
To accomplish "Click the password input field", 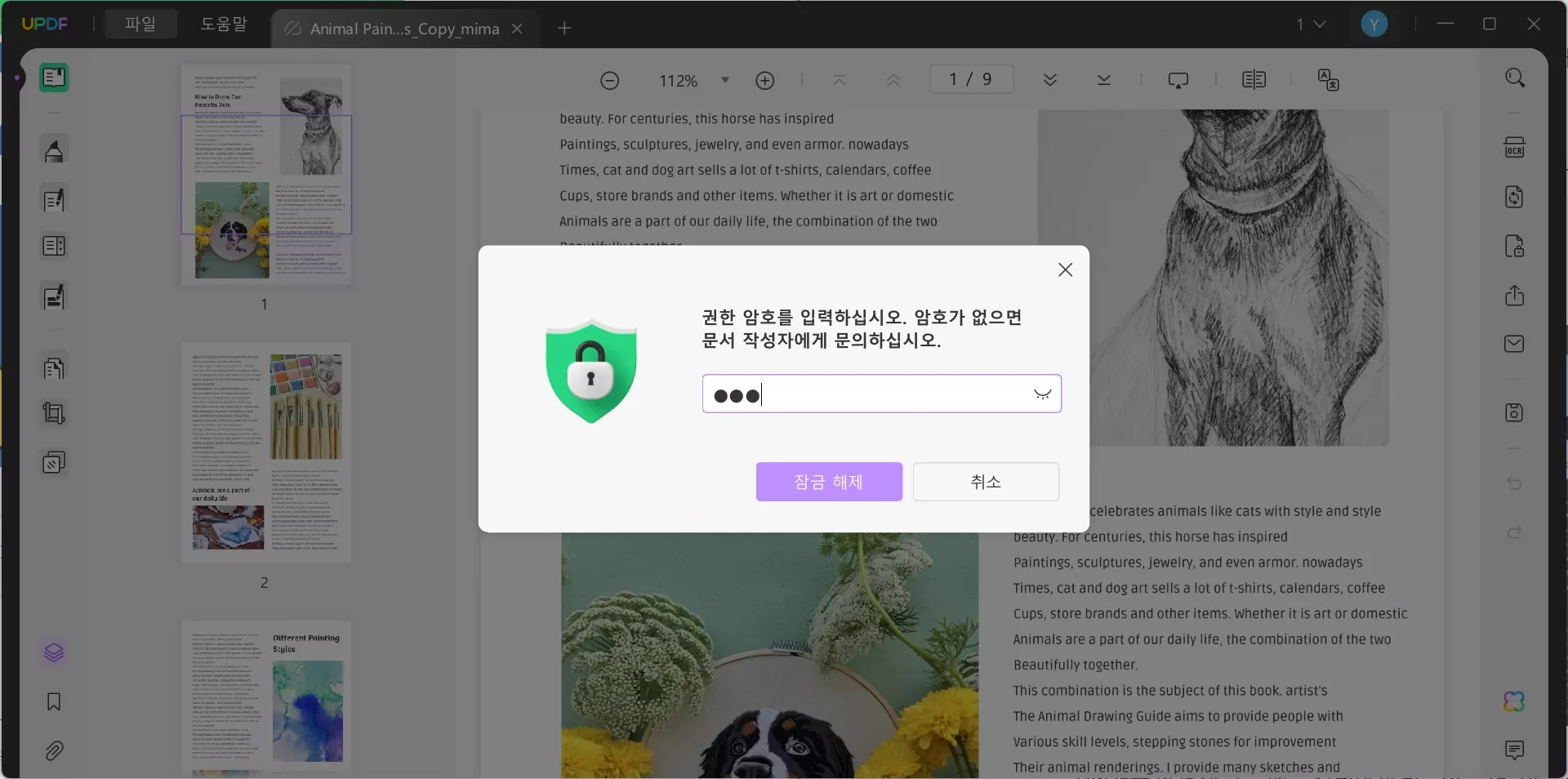I will [882, 394].
